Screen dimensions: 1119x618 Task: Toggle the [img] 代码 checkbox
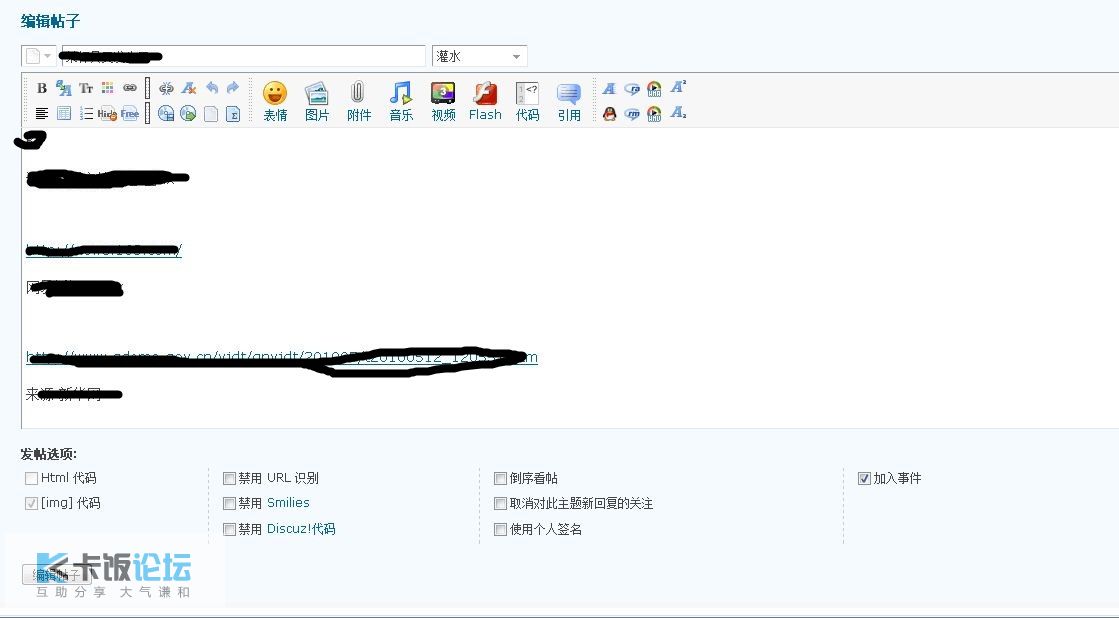[x=31, y=503]
